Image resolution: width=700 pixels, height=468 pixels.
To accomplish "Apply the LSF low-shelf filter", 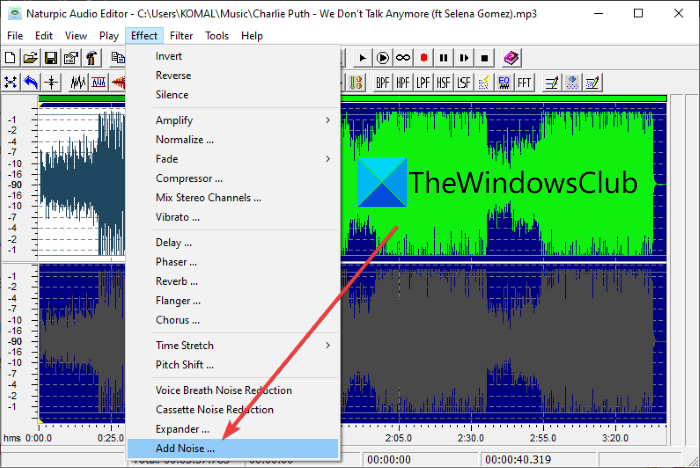I will tap(464, 83).
